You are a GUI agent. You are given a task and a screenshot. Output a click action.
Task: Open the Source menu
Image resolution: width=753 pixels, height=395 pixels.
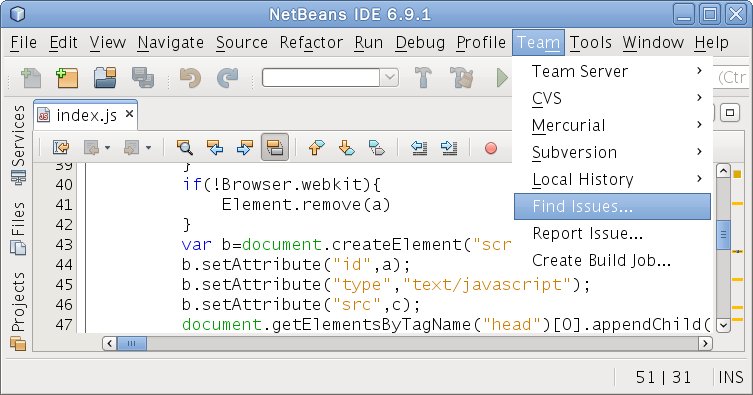coord(242,42)
